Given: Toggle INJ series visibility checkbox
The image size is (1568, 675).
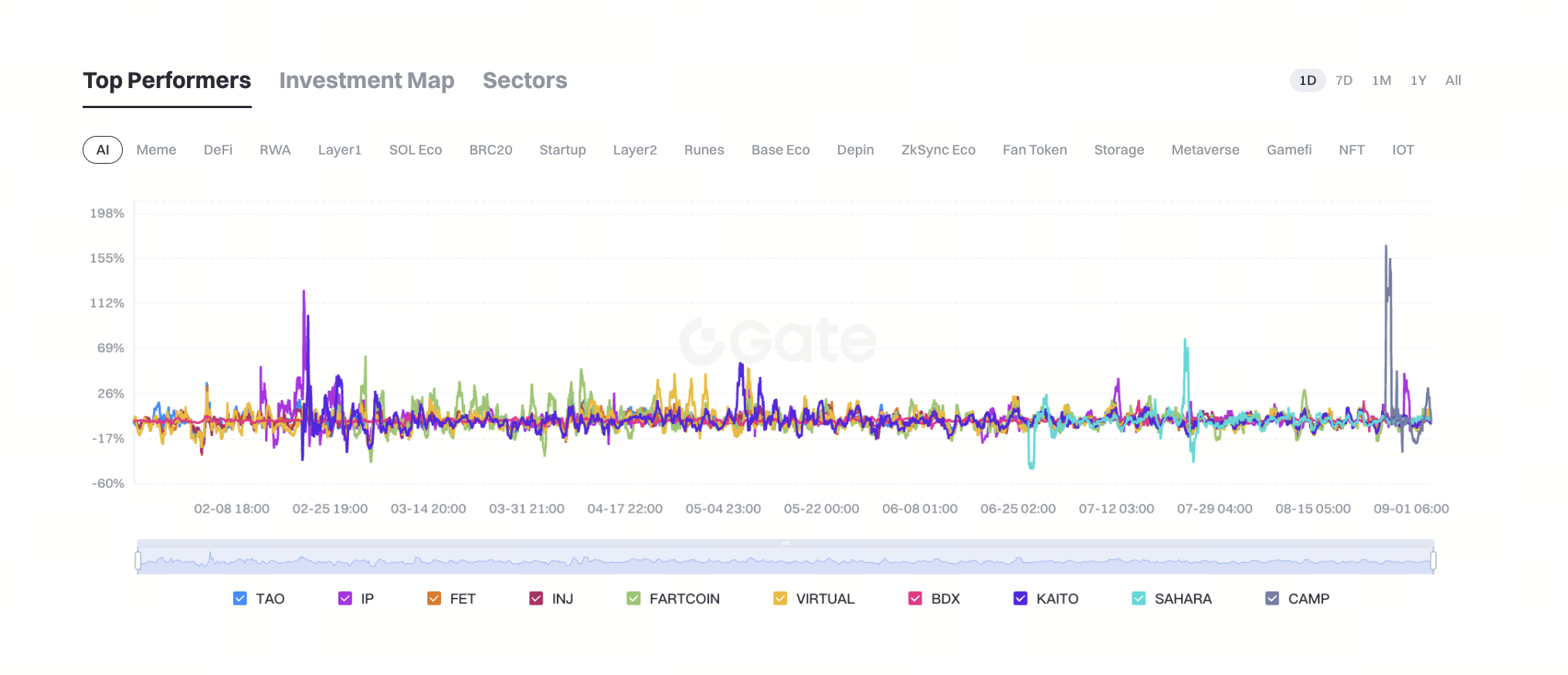Looking at the screenshot, I should click(x=536, y=599).
